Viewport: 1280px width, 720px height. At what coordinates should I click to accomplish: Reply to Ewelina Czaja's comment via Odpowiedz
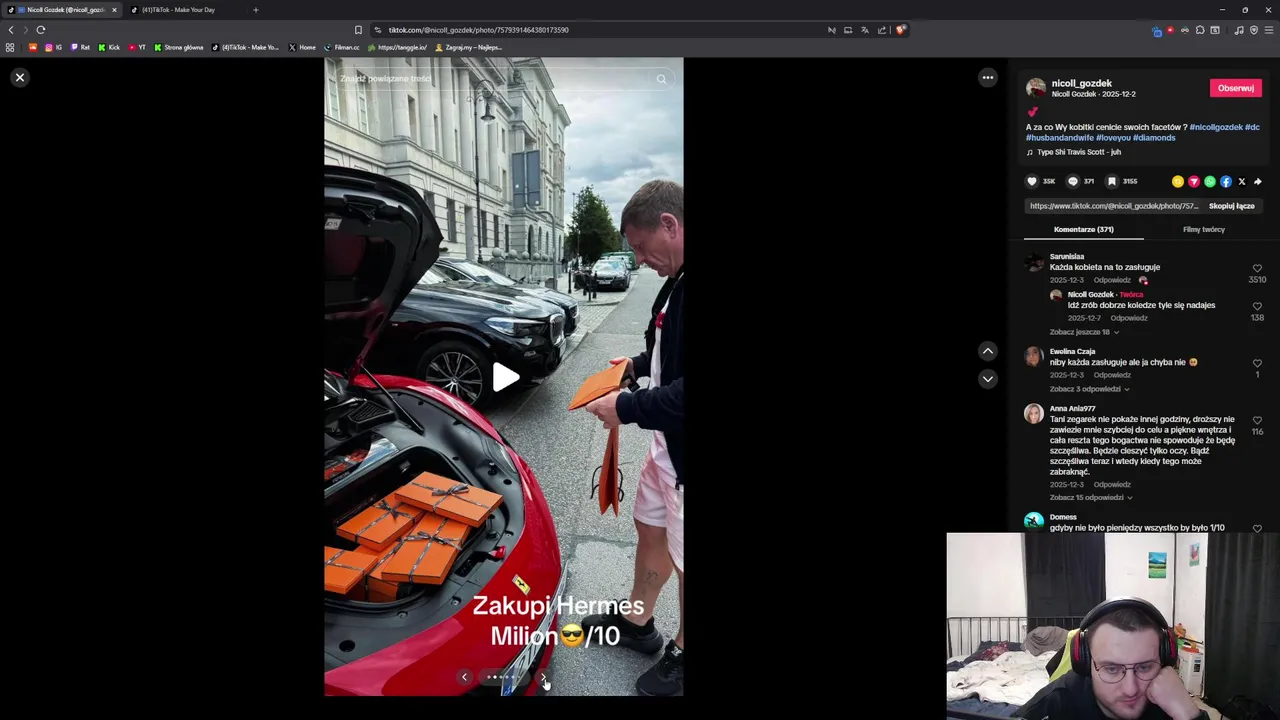tap(1112, 375)
